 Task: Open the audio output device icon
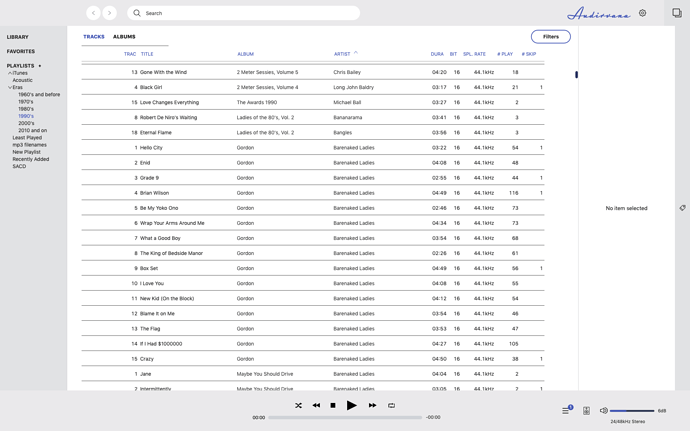(x=586, y=411)
